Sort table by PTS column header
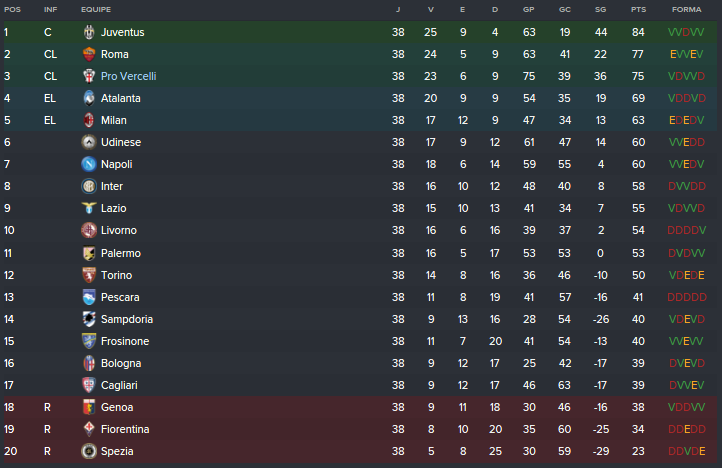The width and height of the screenshot is (722, 468). [638, 9]
